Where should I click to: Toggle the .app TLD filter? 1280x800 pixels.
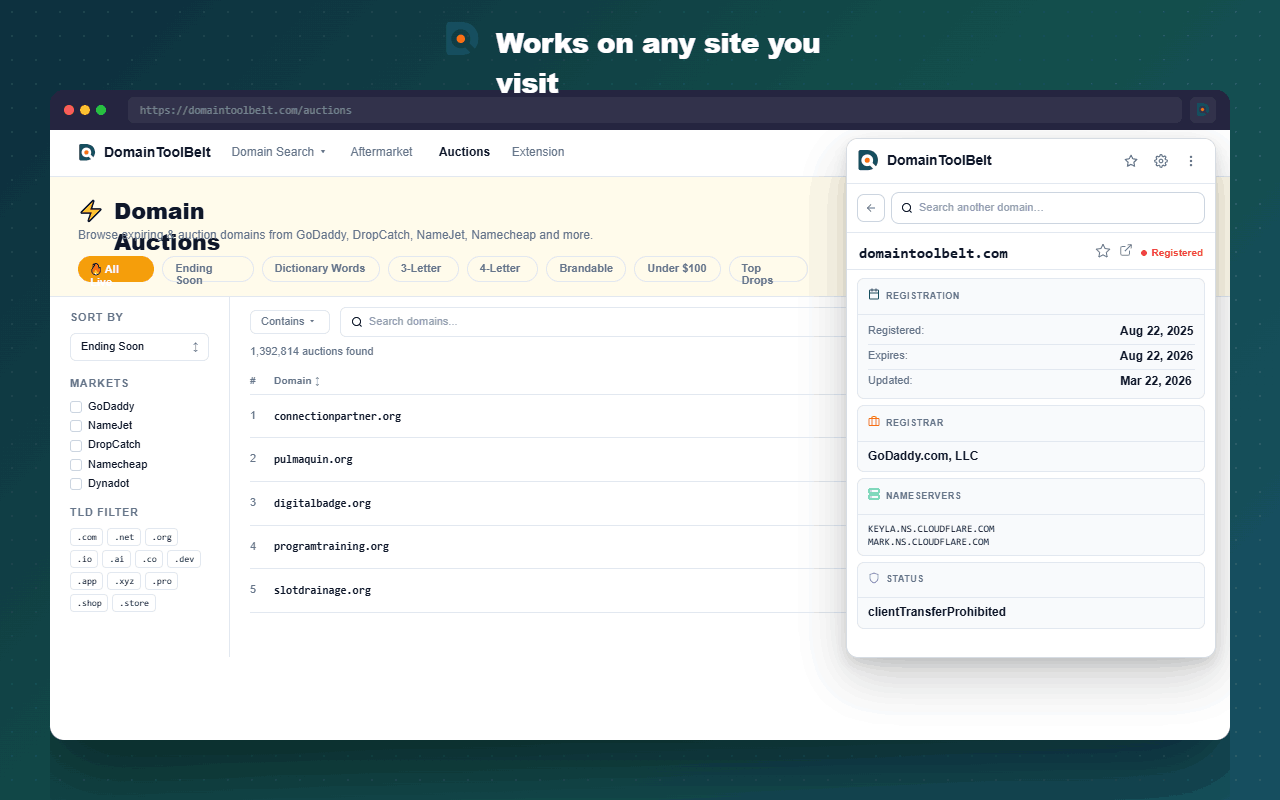(x=86, y=581)
